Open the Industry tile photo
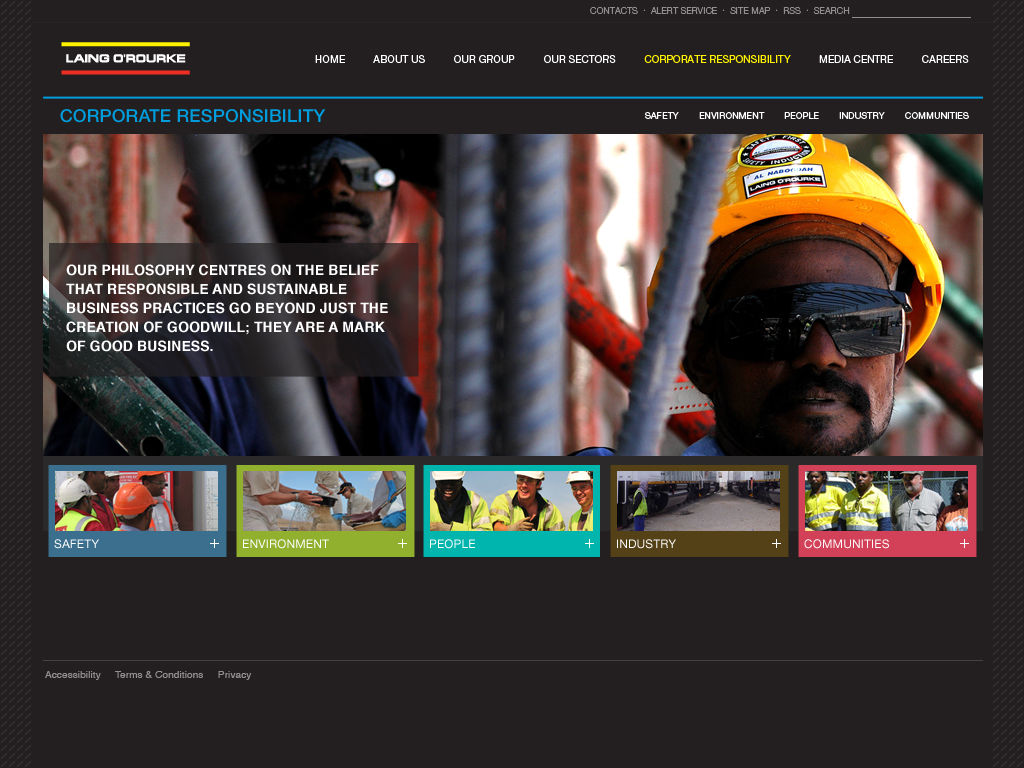Image resolution: width=1024 pixels, height=768 pixels. pyautogui.click(x=698, y=501)
